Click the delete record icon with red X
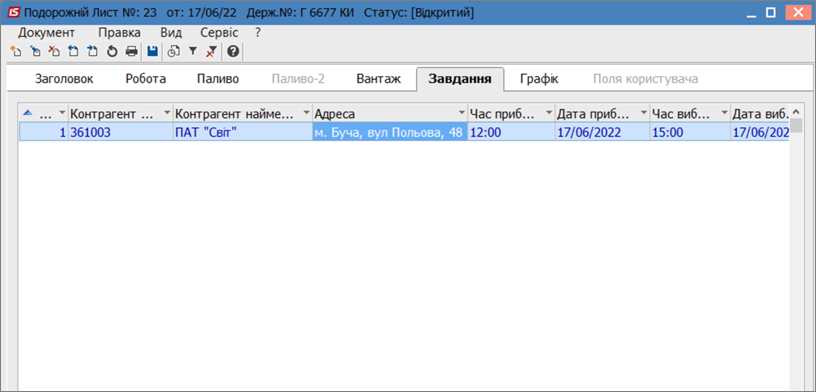 coord(54,51)
